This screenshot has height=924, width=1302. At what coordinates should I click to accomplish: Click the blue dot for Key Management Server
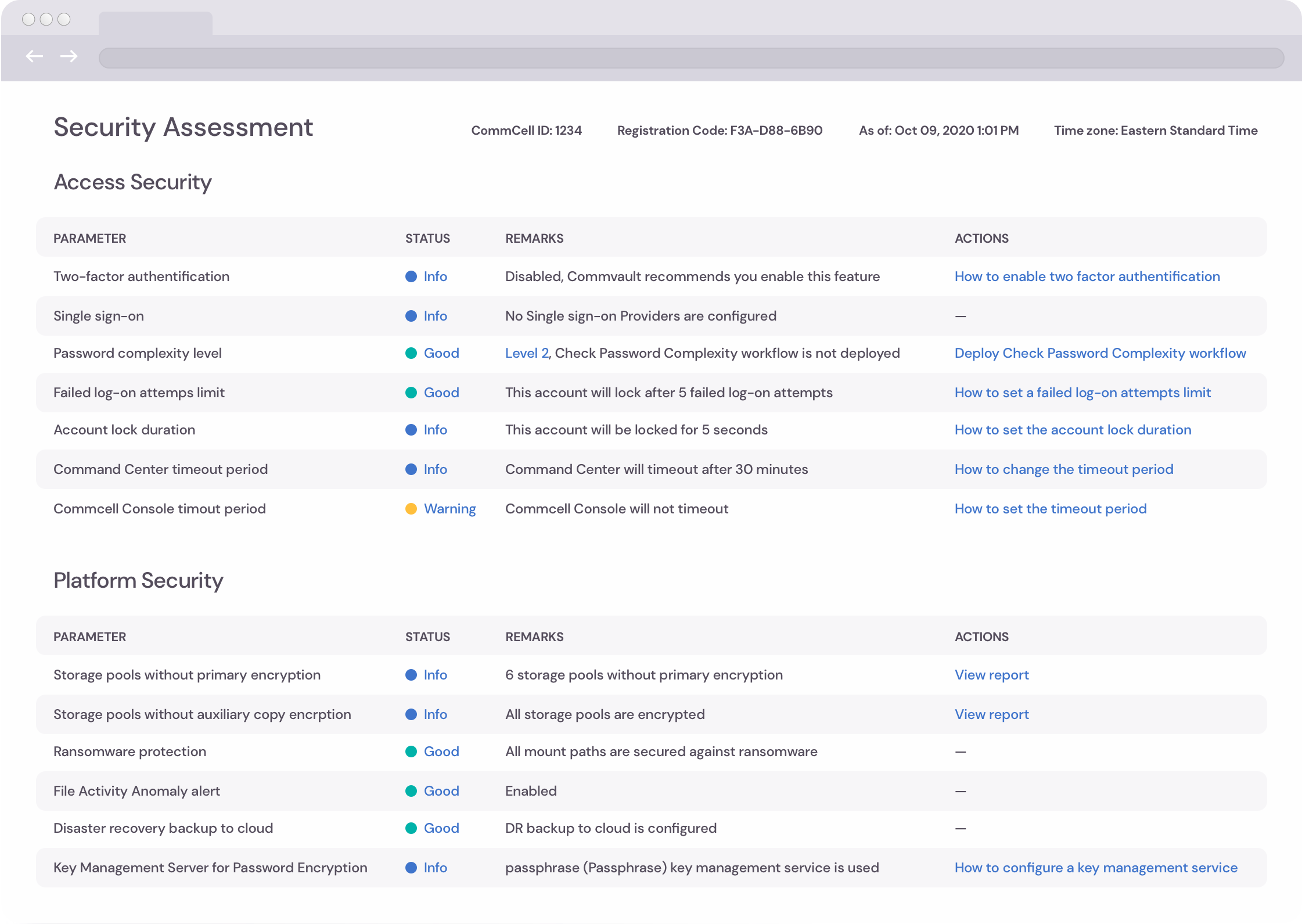point(411,868)
